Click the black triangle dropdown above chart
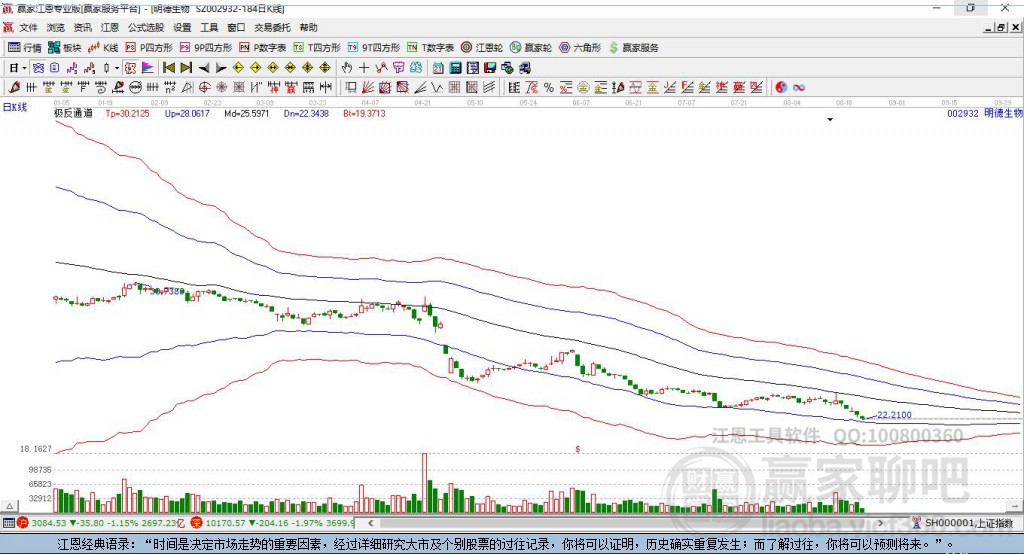 (x=830, y=120)
